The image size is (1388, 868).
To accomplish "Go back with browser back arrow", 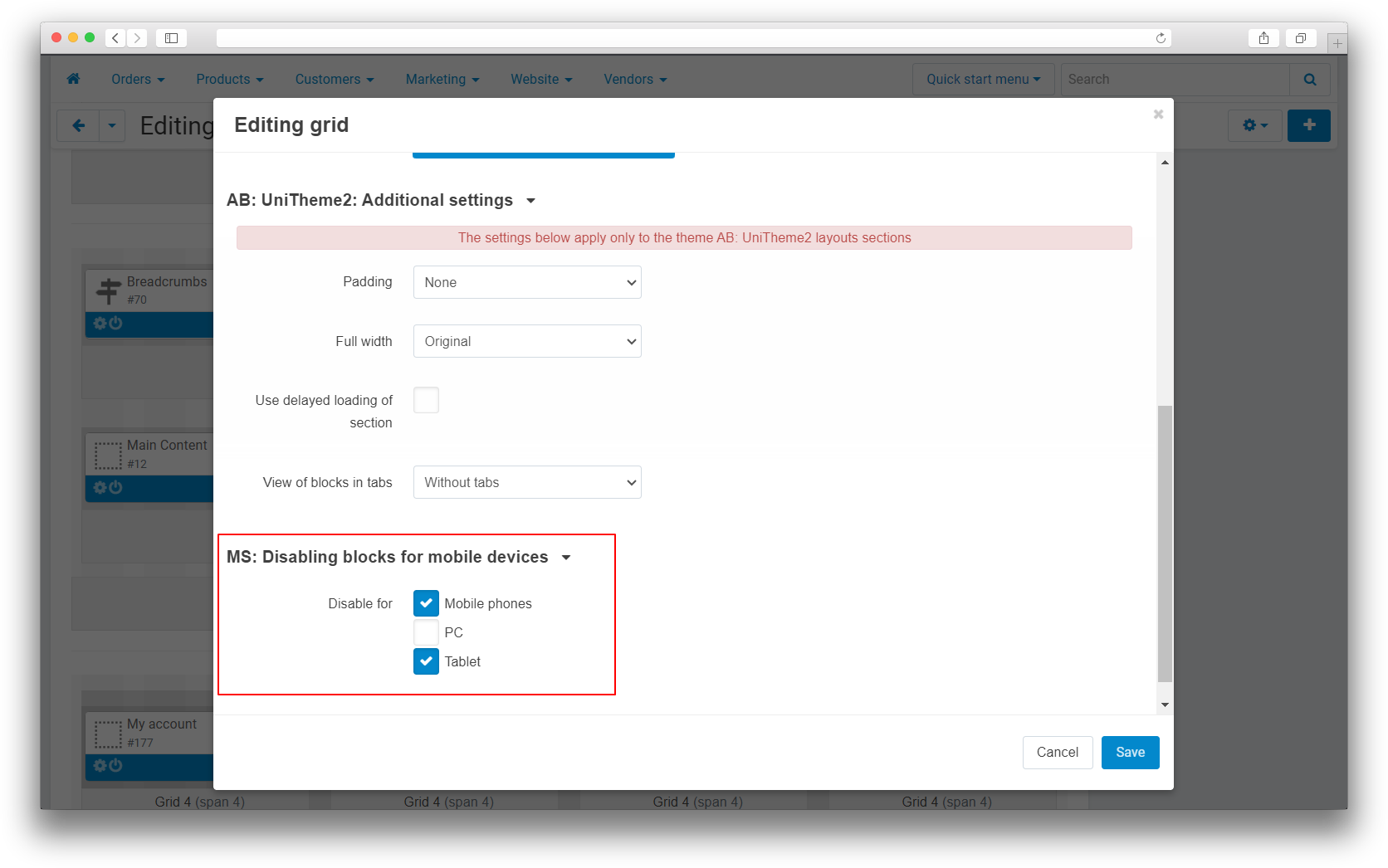I will click(x=115, y=38).
